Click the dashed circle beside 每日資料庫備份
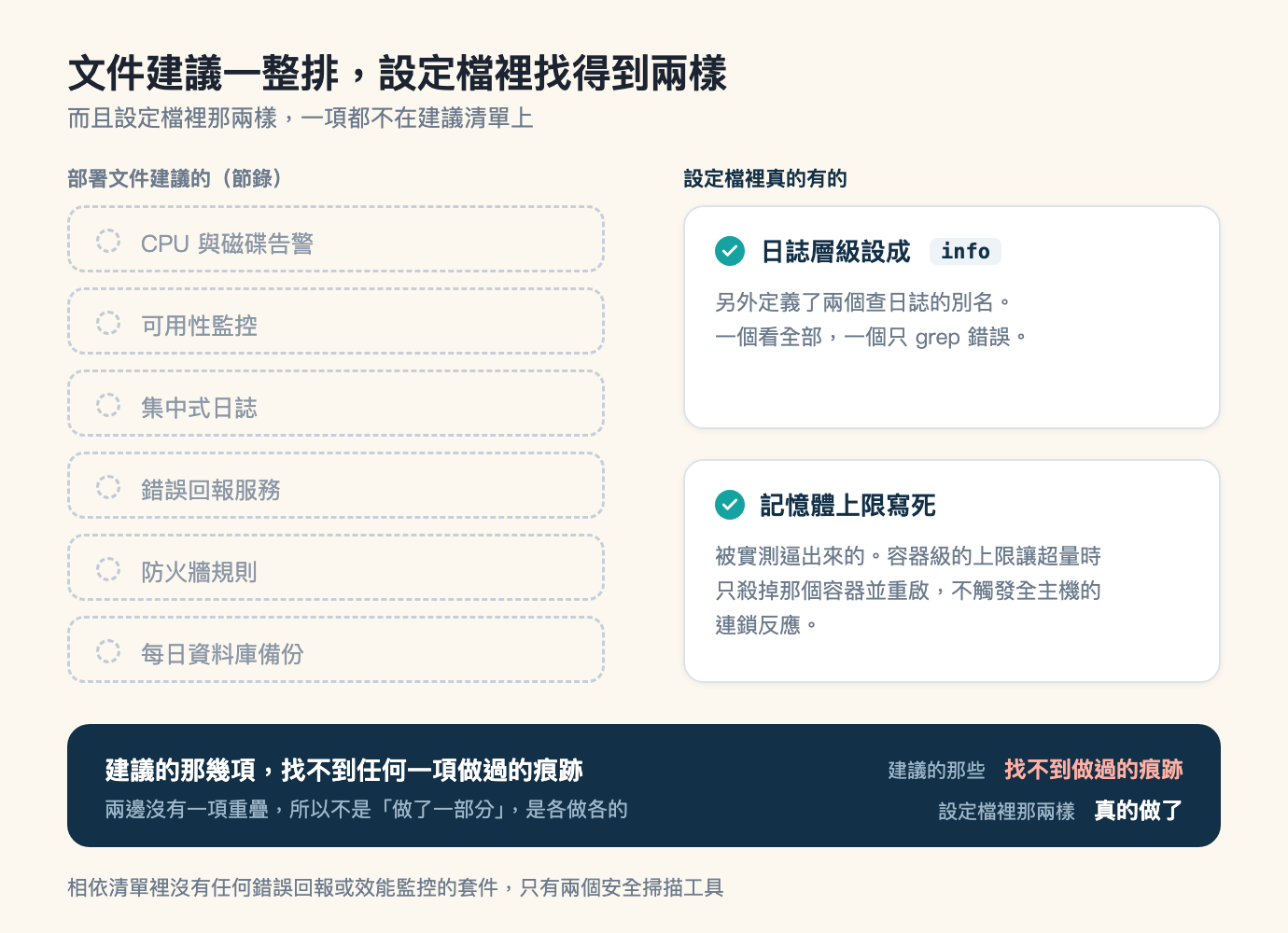The height and width of the screenshot is (933, 1288). coord(108,651)
